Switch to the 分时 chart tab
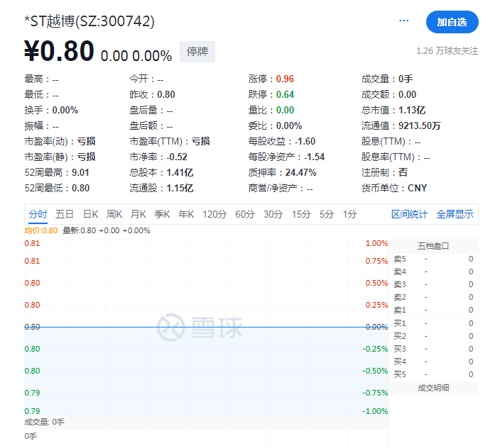The image size is (500, 448). click(x=38, y=214)
